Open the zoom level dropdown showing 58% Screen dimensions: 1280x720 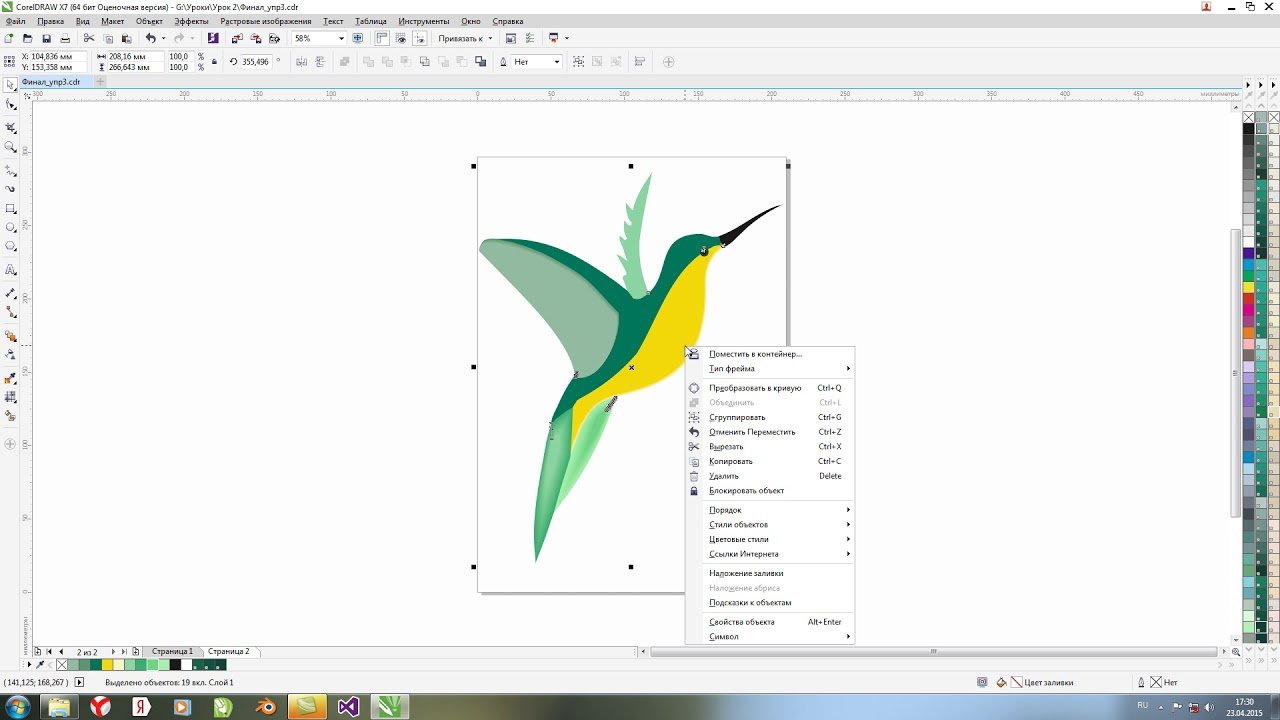[341, 38]
